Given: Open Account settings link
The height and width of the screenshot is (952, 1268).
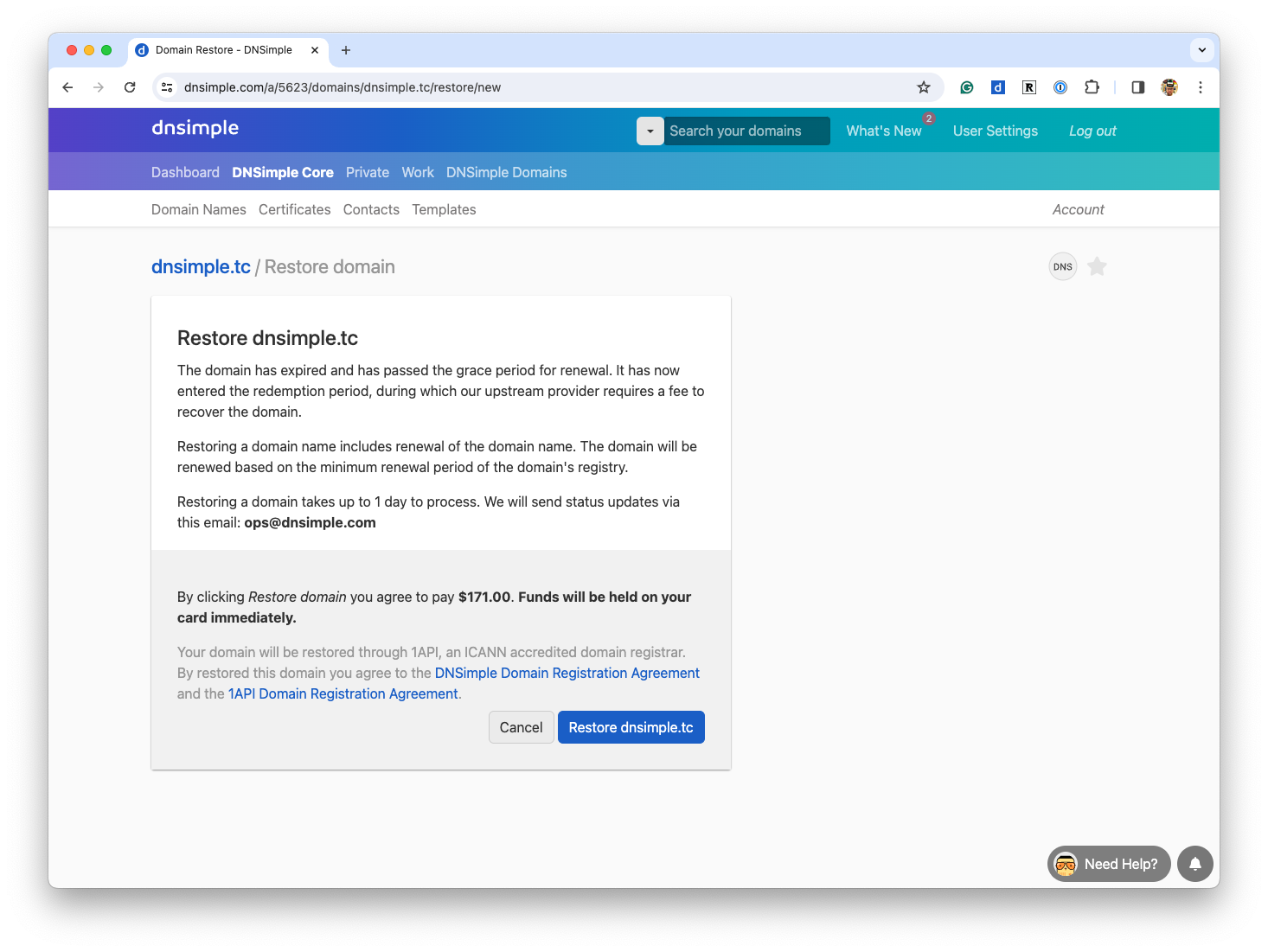Looking at the screenshot, I should 1079,209.
